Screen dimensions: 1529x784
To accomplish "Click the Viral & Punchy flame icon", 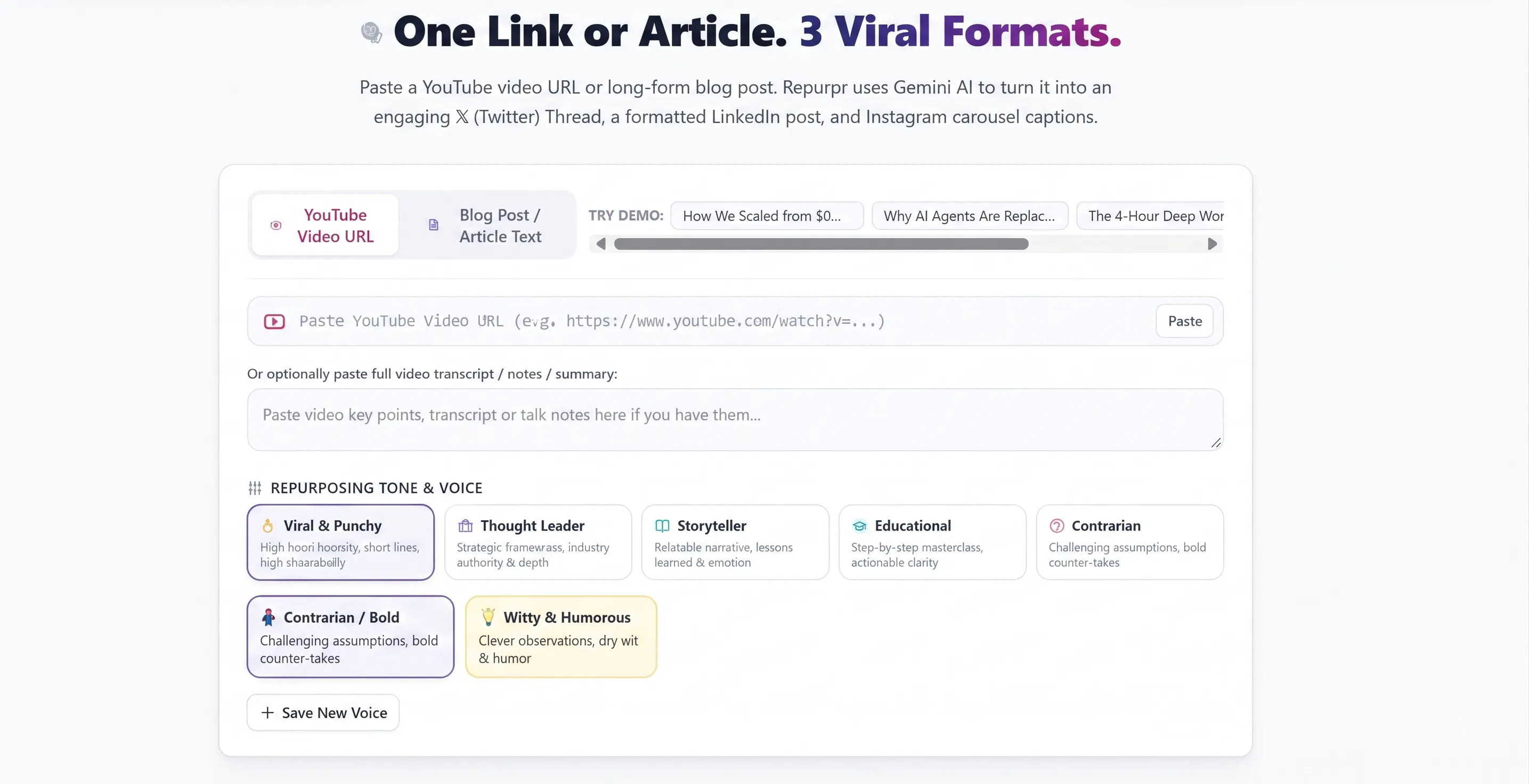I will [x=267, y=526].
